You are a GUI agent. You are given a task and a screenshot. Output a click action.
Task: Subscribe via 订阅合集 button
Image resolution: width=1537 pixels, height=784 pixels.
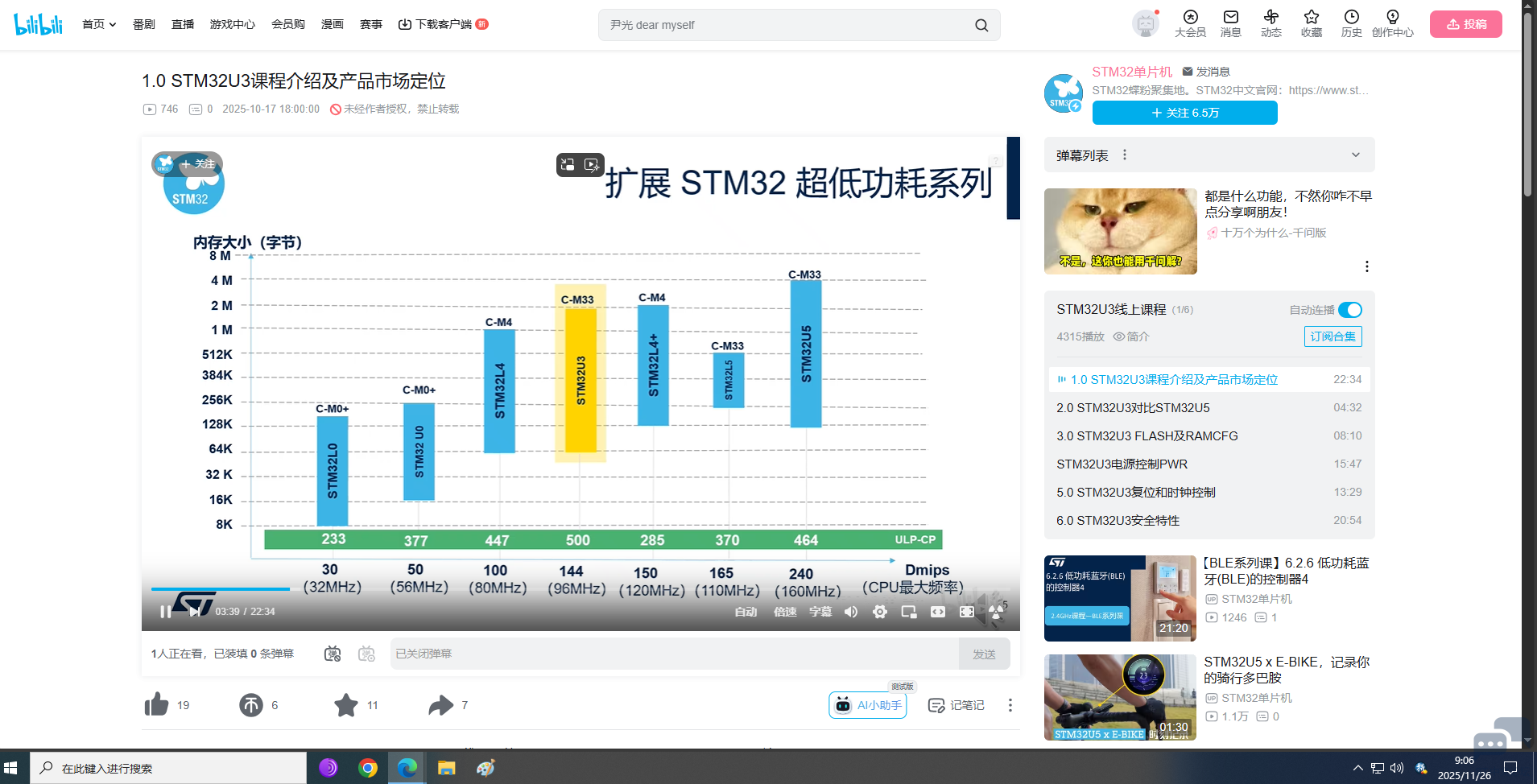tap(1332, 336)
